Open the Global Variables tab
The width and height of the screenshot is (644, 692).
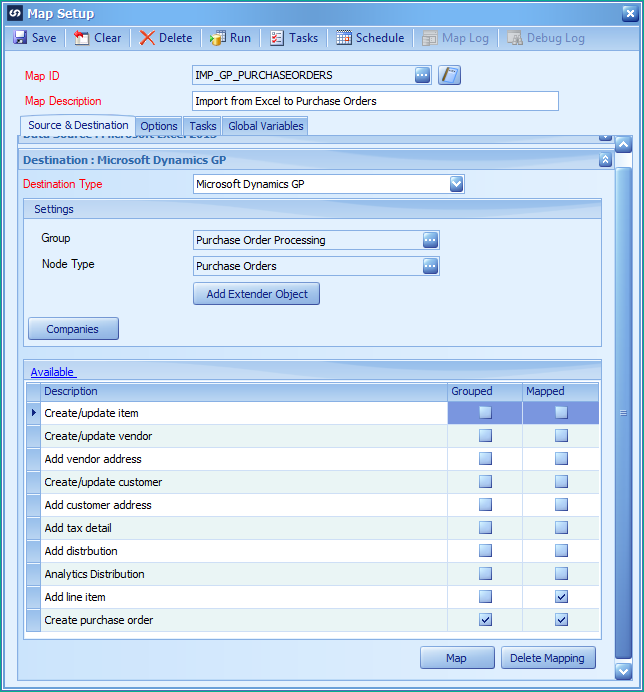266,126
